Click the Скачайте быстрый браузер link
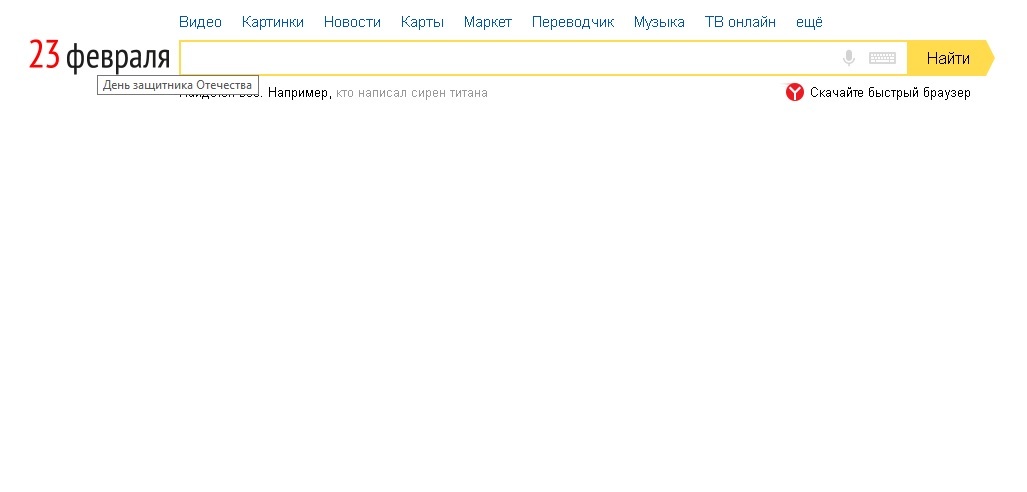 coord(890,93)
